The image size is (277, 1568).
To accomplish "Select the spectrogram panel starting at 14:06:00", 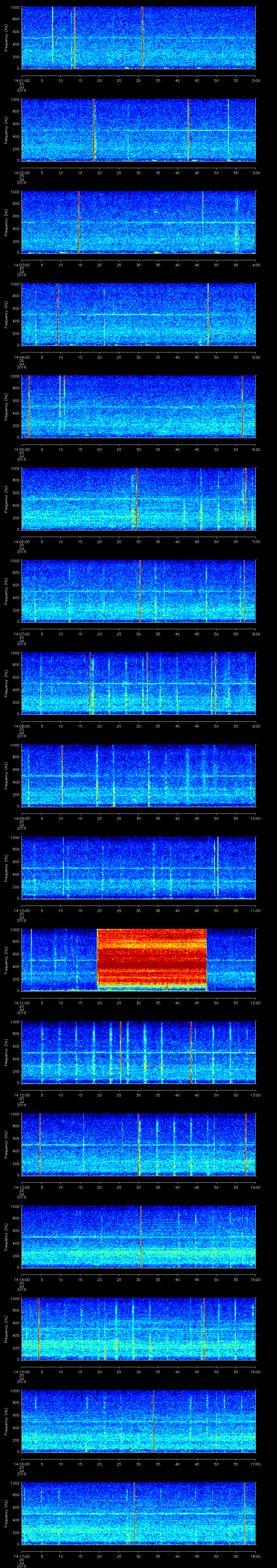I will [x=138, y=499].
